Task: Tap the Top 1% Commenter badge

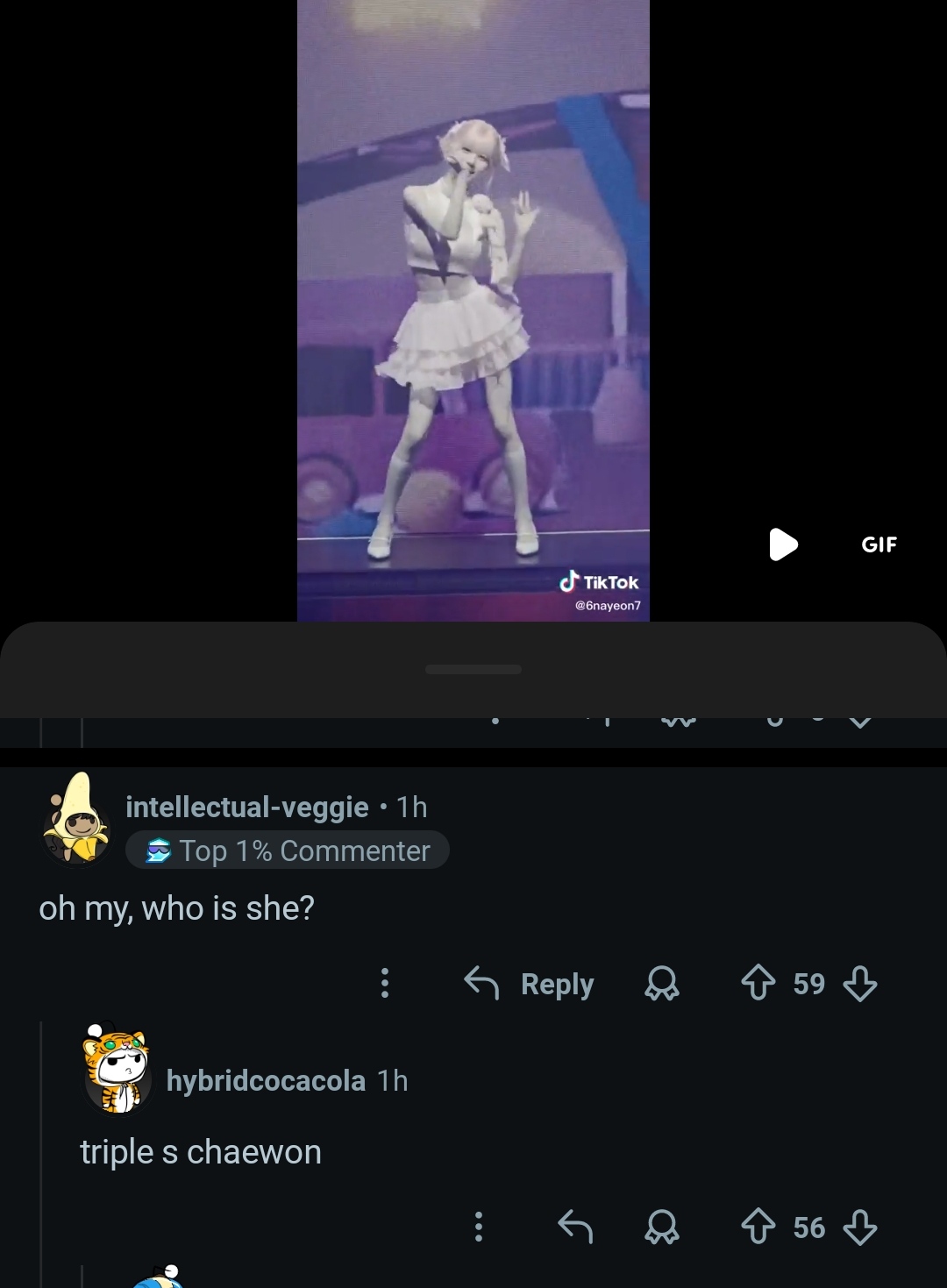Action: [288, 850]
